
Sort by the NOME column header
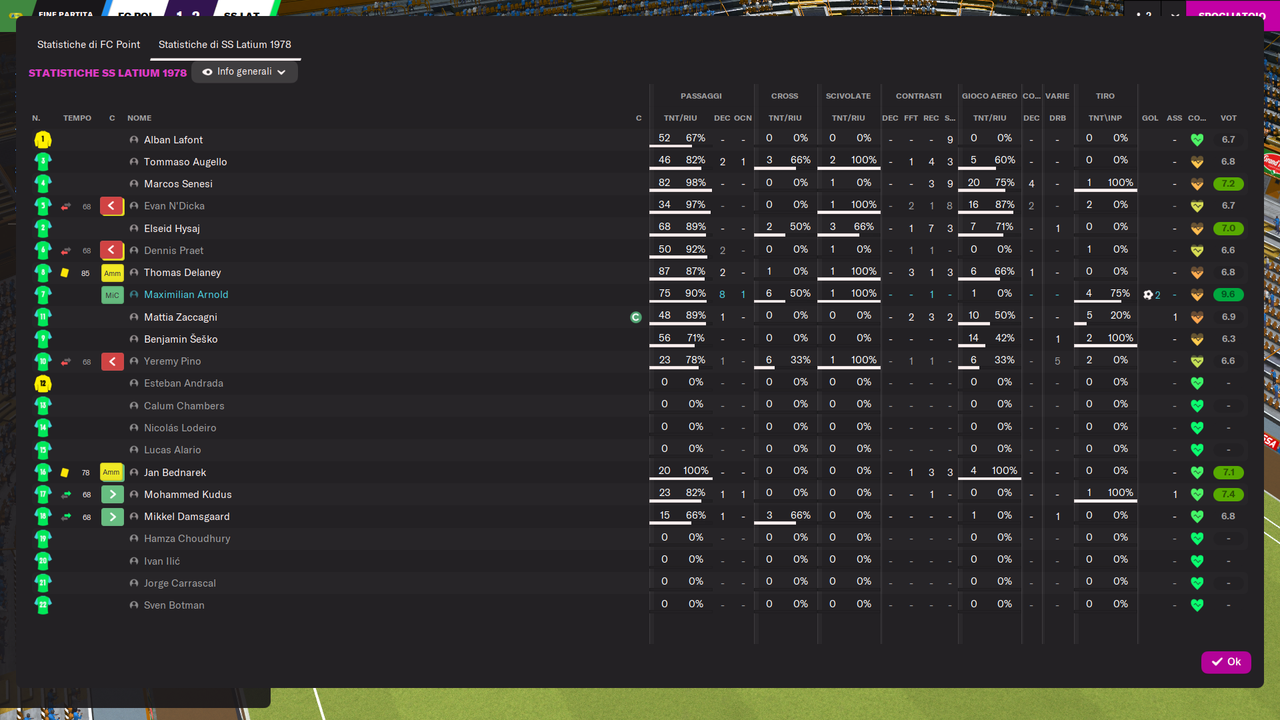tap(139, 118)
